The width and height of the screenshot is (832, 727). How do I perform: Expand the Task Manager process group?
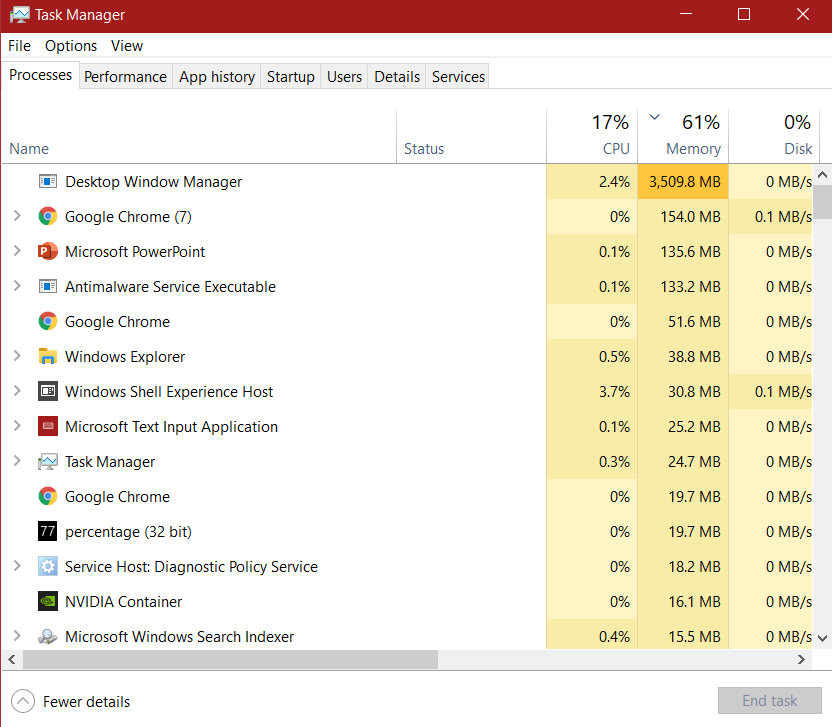[x=17, y=461]
